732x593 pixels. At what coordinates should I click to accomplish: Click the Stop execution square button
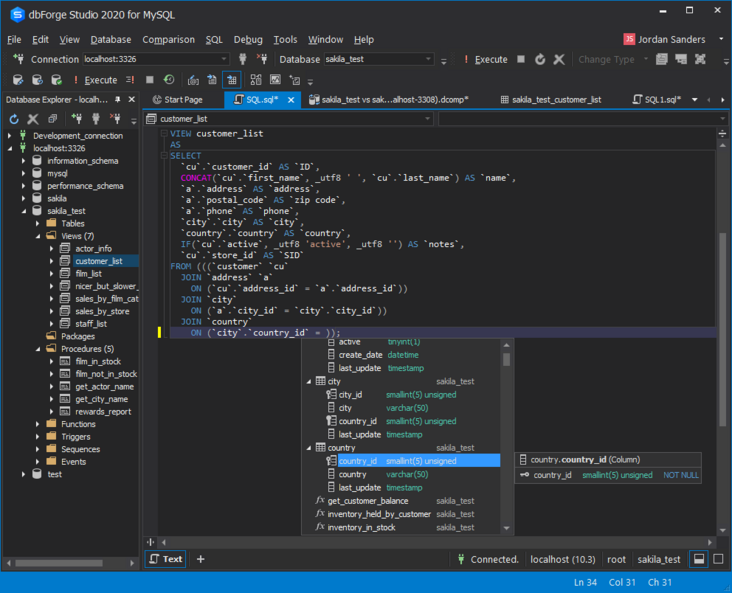pos(150,80)
